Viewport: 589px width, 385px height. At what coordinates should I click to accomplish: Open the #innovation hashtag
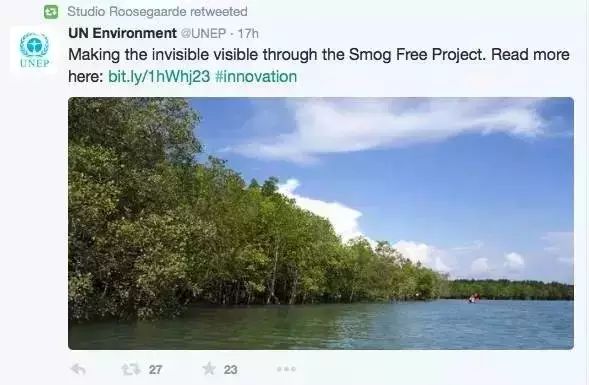pos(256,77)
